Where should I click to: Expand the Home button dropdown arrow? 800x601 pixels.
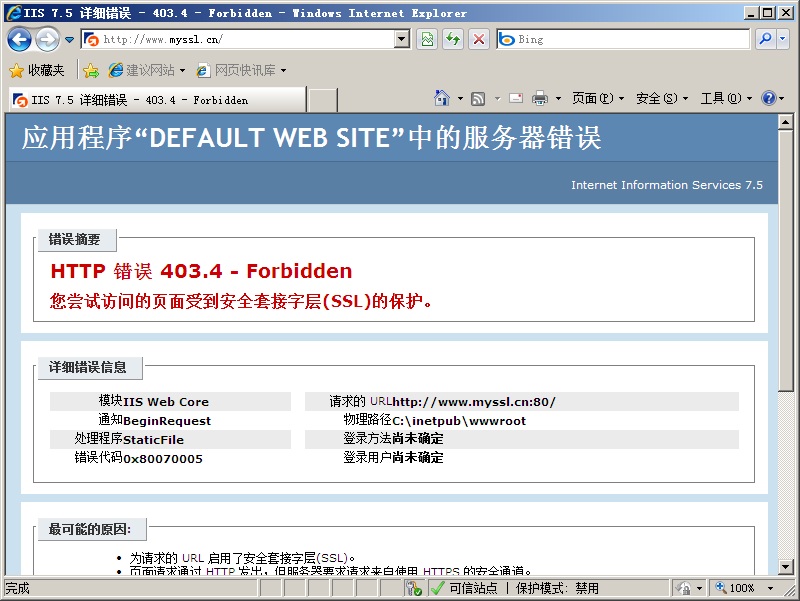coord(460,98)
